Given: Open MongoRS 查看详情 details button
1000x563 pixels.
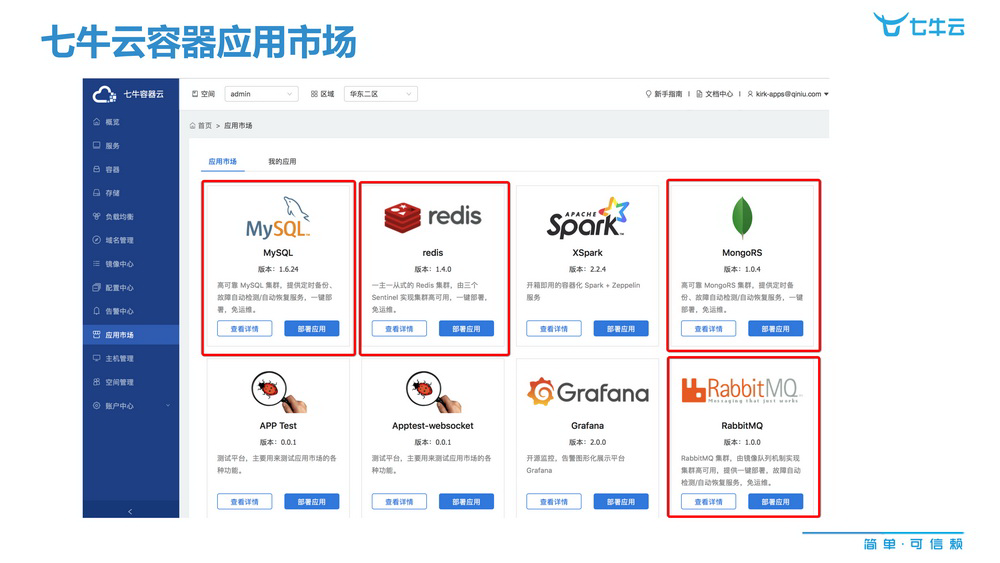Looking at the screenshot, I should [x=709, y=328].
